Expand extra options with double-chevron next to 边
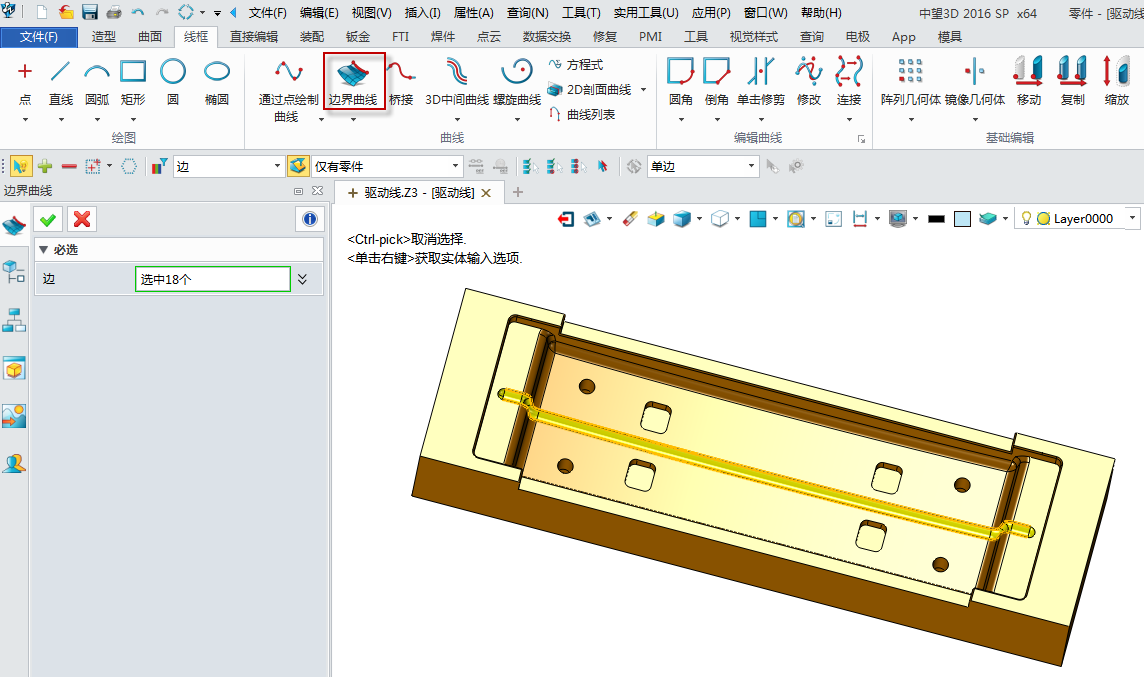Viewport: 1144px width, 677px height. click(x=303, y=280)
